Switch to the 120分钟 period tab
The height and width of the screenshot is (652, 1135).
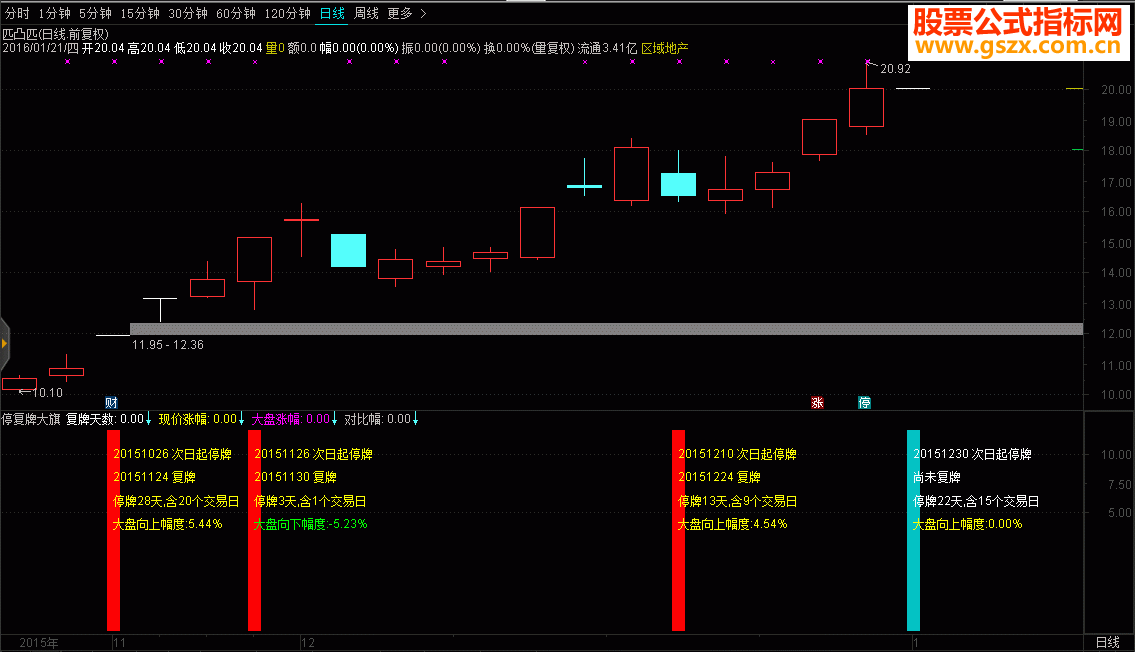click(287, 14)
